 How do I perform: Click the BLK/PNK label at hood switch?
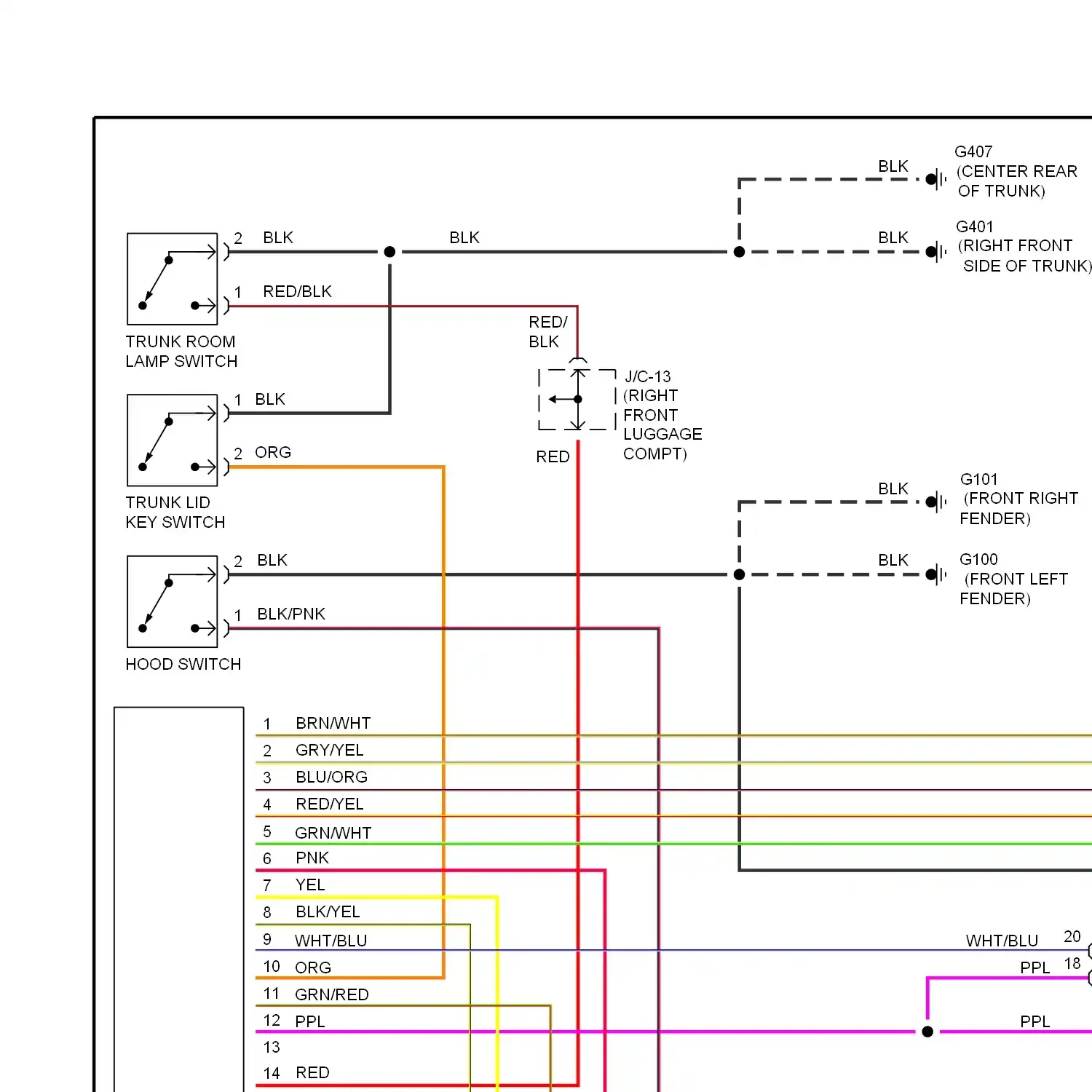(291, 614)
